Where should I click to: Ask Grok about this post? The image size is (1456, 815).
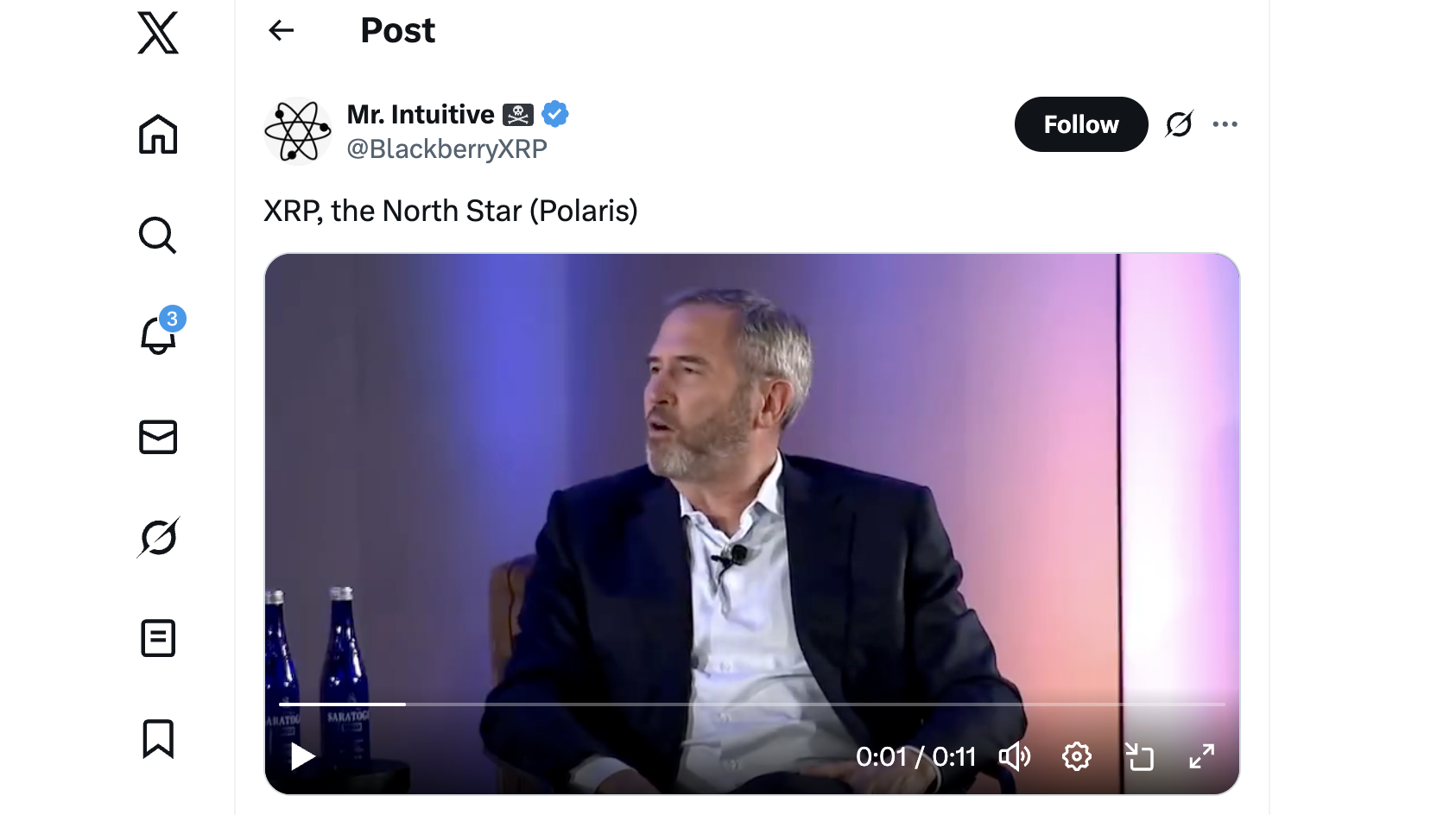click(x=1179, y=123)
